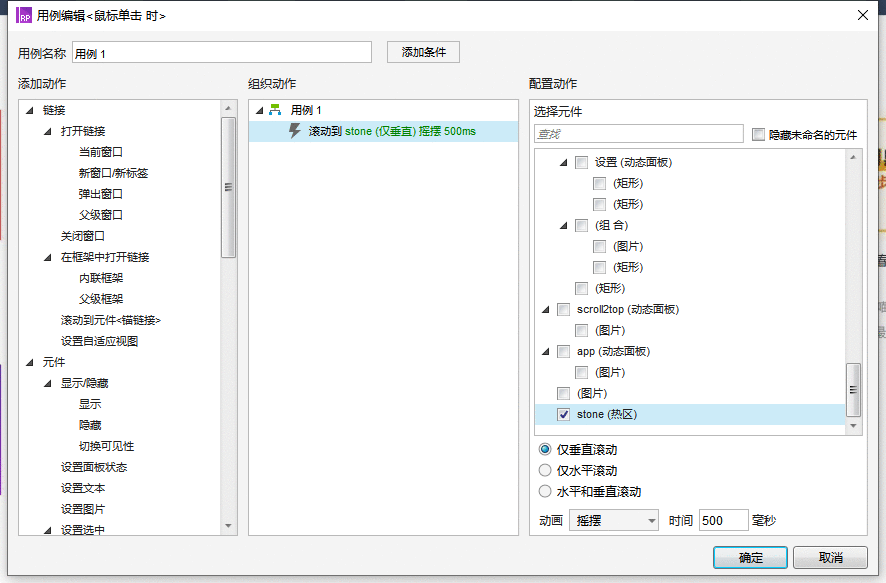886x583 pixels.
Task: Click the 添加条件 button
Action: [423, 52]
